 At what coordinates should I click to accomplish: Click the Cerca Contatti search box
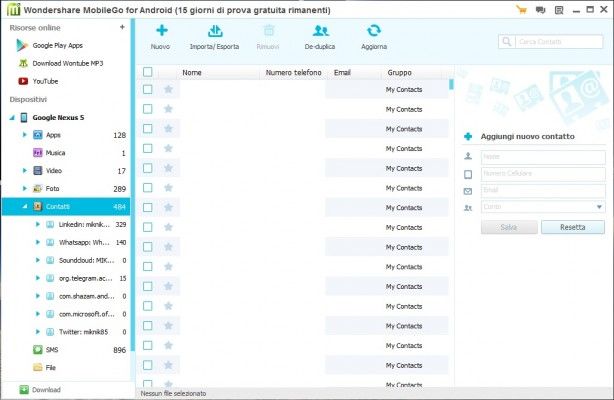point(558,42)
